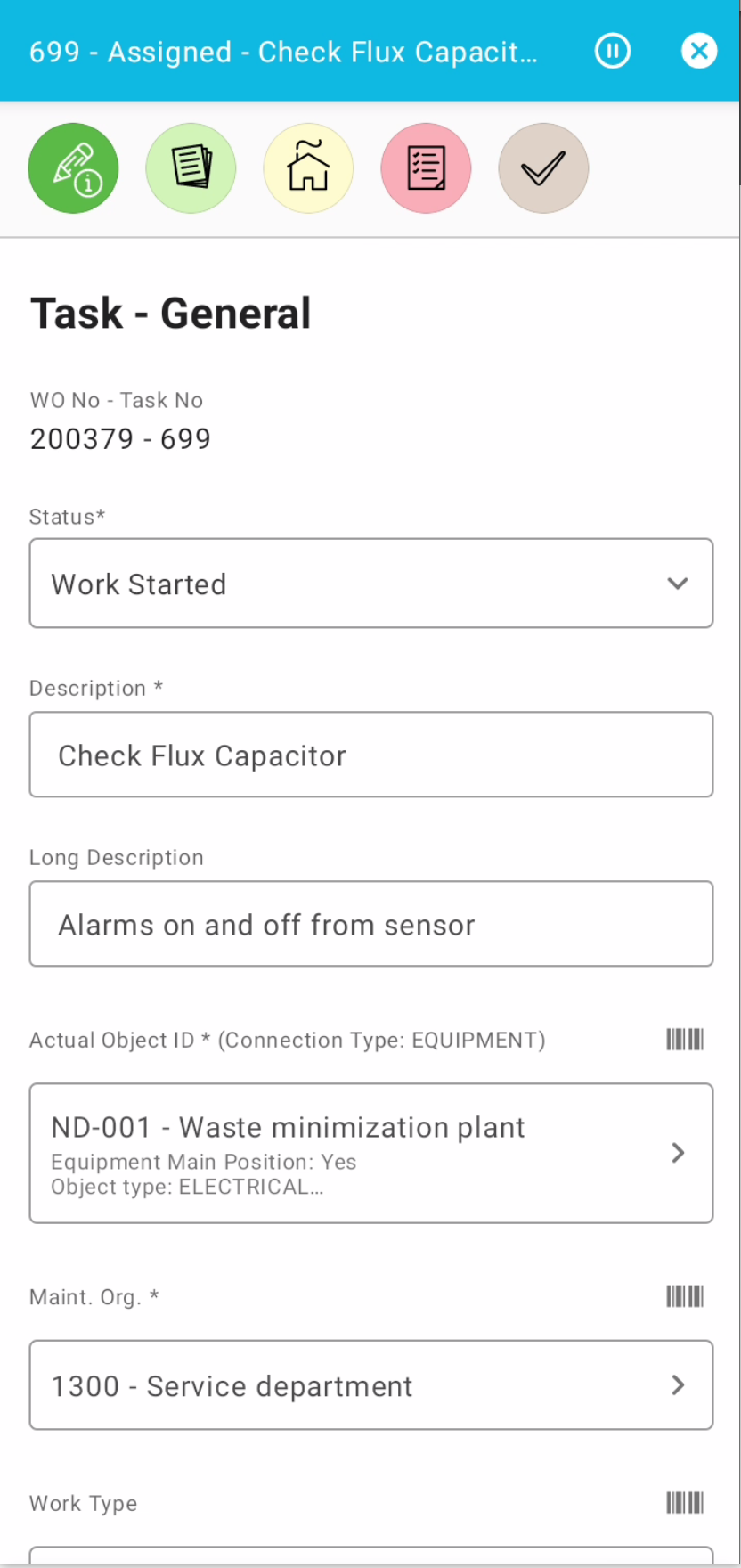Screen dimensions: 741x1568
Task: Scan barcode for Work Type
Action: [x=685, y=1503]
